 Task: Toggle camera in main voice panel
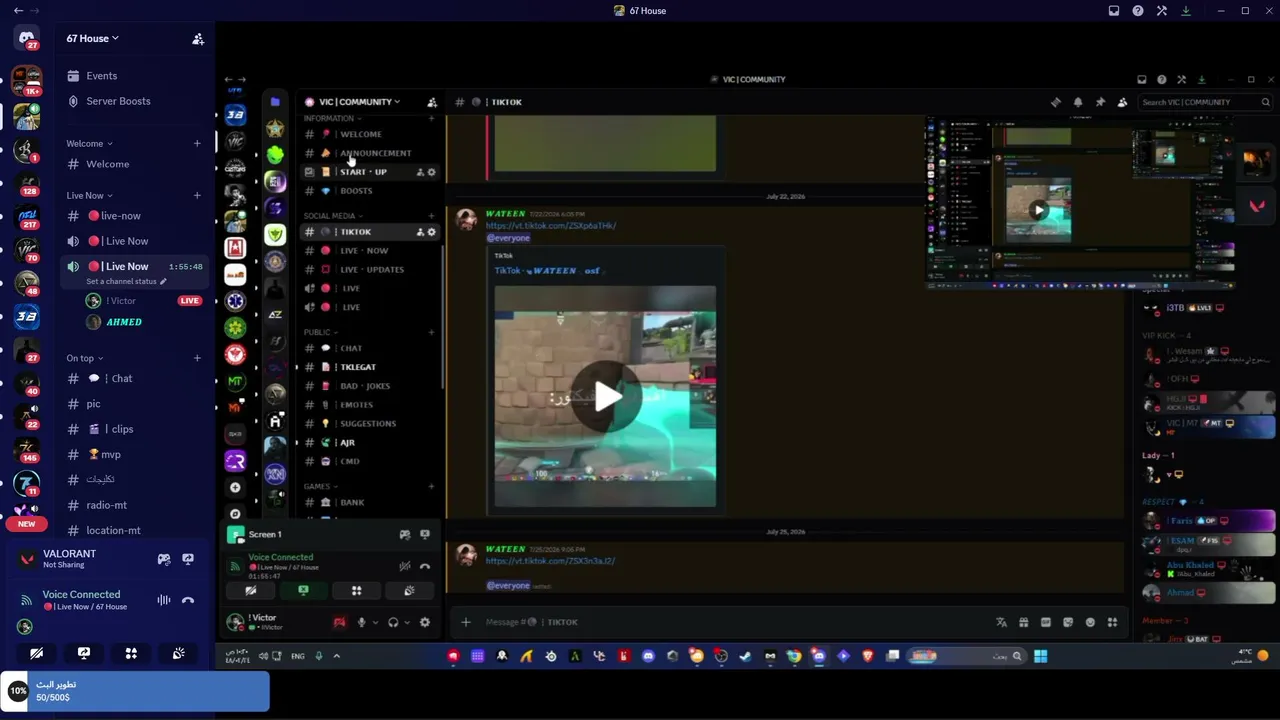pos(36,653)
